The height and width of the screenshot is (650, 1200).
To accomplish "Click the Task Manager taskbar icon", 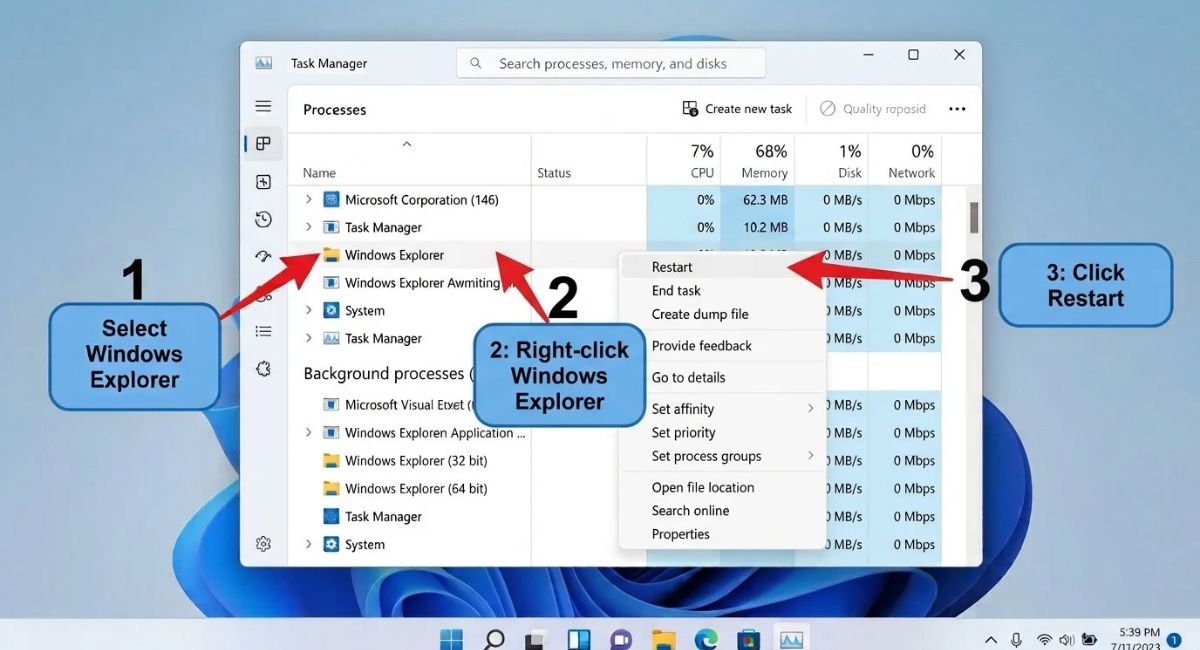I will click(791, 638).
